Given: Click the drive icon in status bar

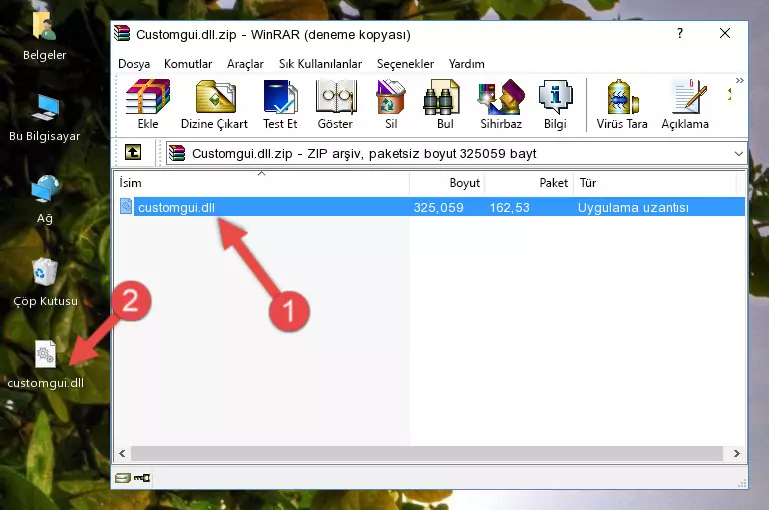Looking at the screenshot, I should (123, 478).
